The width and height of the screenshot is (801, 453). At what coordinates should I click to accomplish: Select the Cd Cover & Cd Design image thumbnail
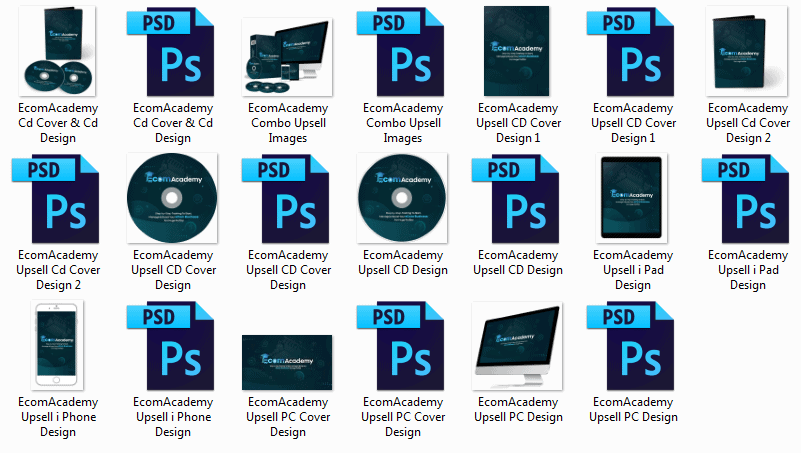[x=58, y=51]
